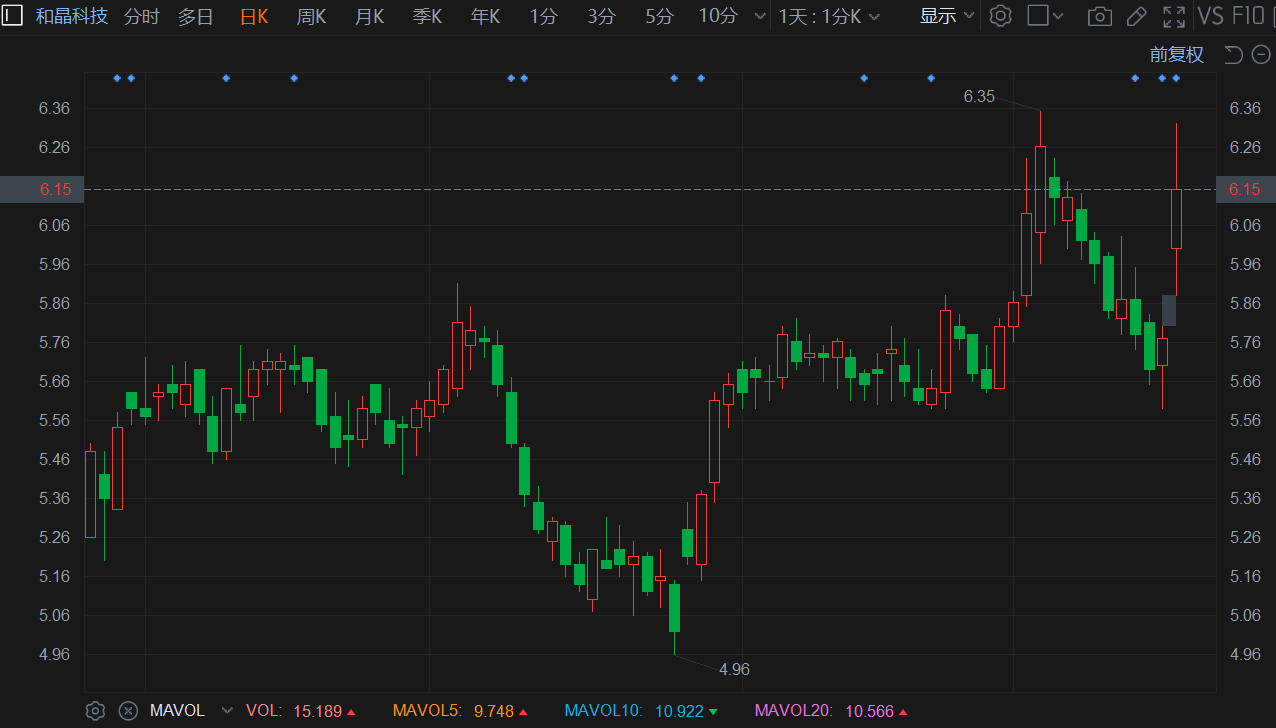
Task: Expand more minute periods chevron after 10分
Action: pyautogui.click(x=760, y=16)
